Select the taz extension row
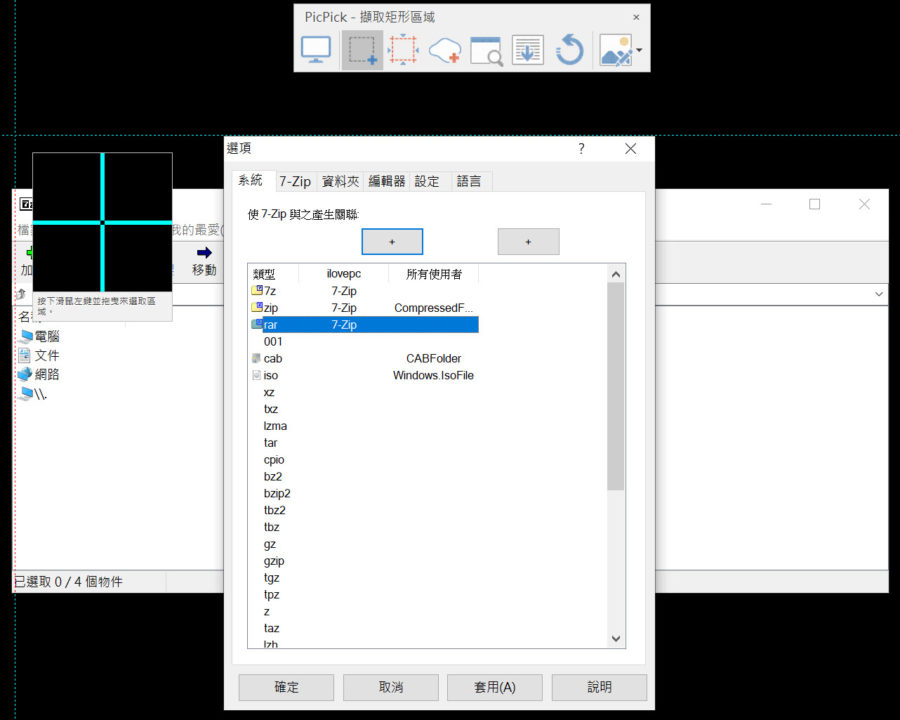The height and width of the screenshot is (720, 900). point(364,628)
